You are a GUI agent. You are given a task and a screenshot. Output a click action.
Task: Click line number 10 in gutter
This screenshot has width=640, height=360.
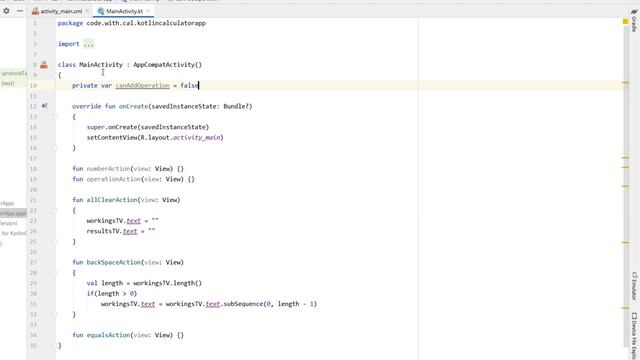coord(33,85)
